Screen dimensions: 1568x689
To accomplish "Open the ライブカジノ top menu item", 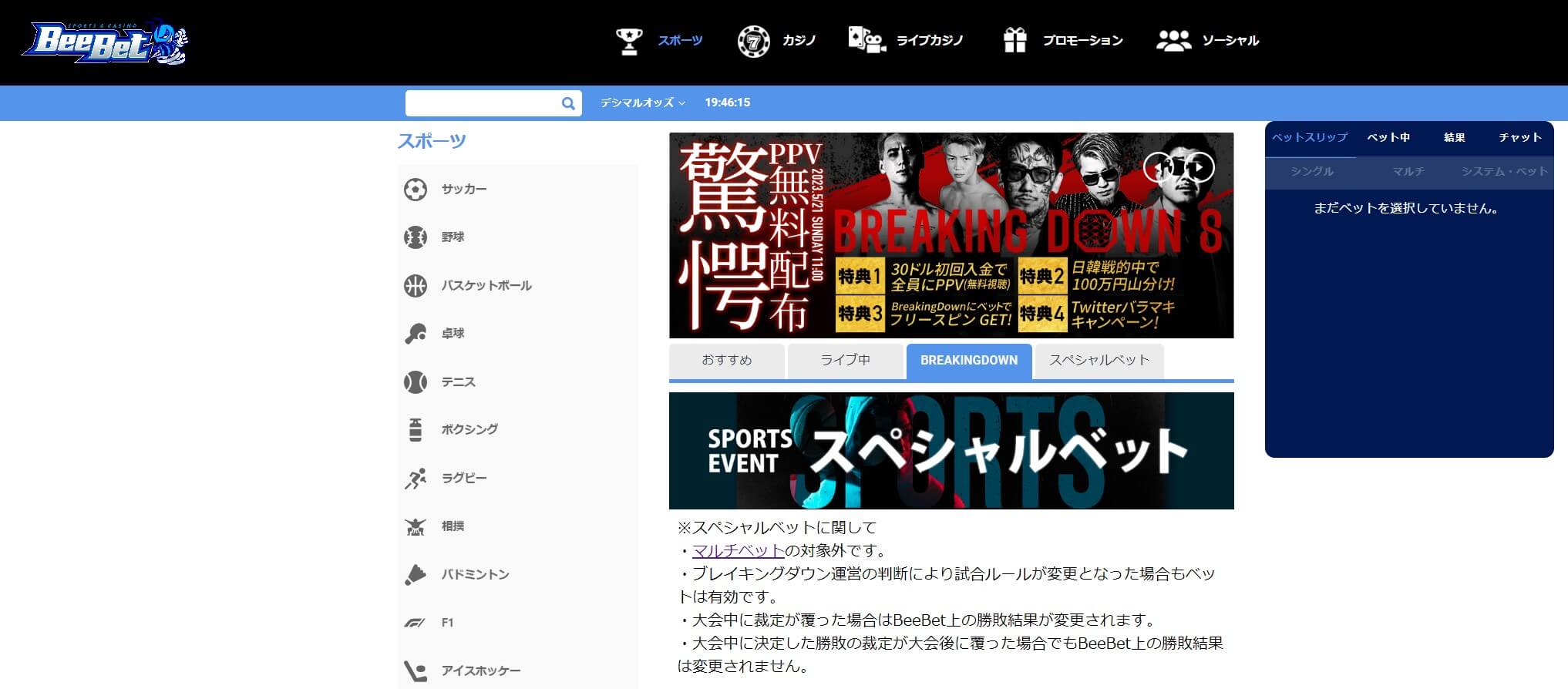I will [x=930, y=41].
